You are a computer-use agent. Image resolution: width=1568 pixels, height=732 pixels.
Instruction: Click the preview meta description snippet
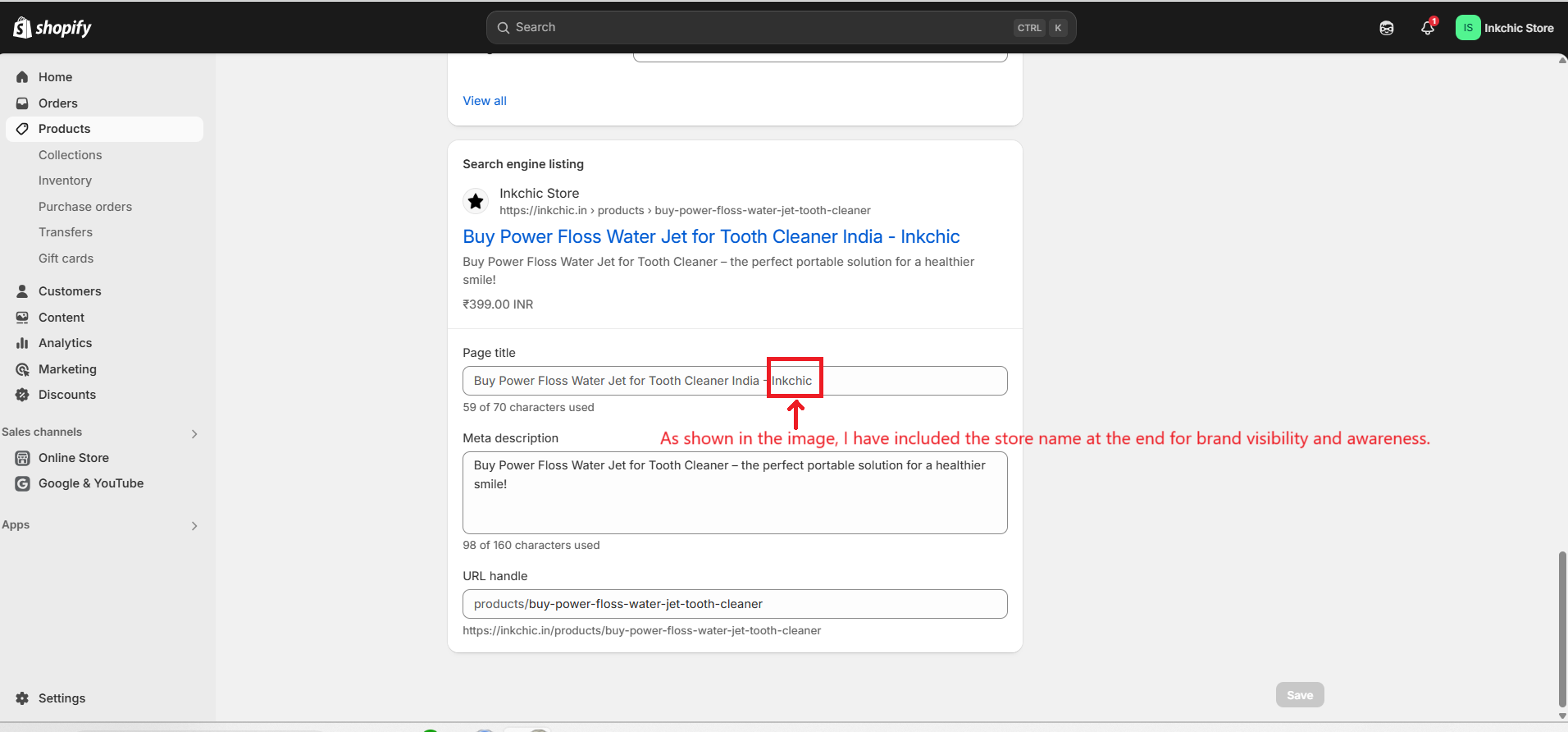click(x=718, y=271)
